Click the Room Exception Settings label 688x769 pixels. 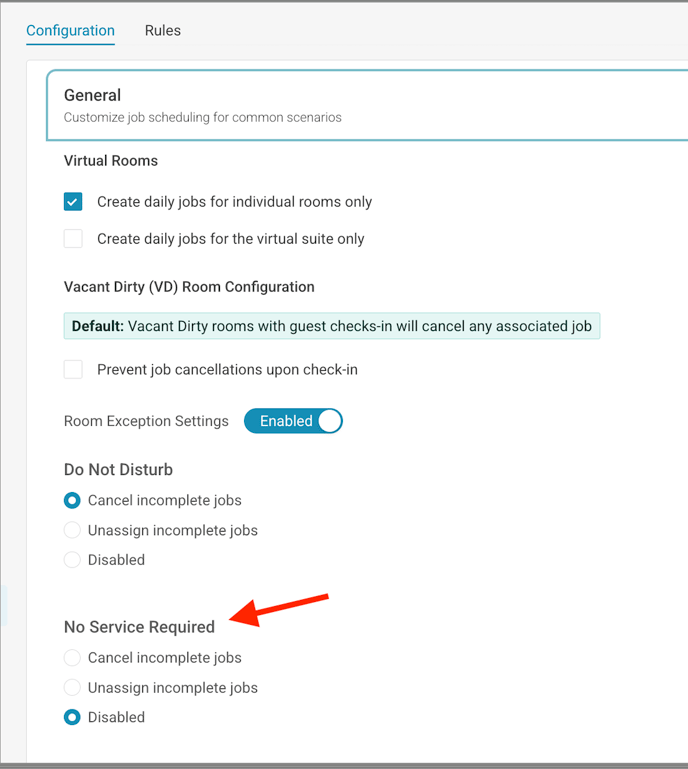[146, 421]
